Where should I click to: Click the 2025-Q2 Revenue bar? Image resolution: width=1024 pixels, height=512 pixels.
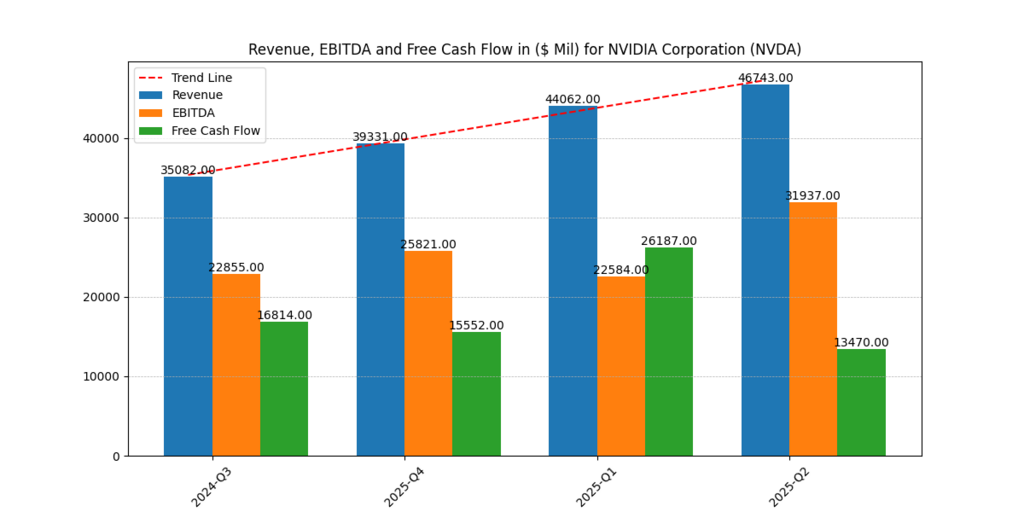tap(765, 270)
